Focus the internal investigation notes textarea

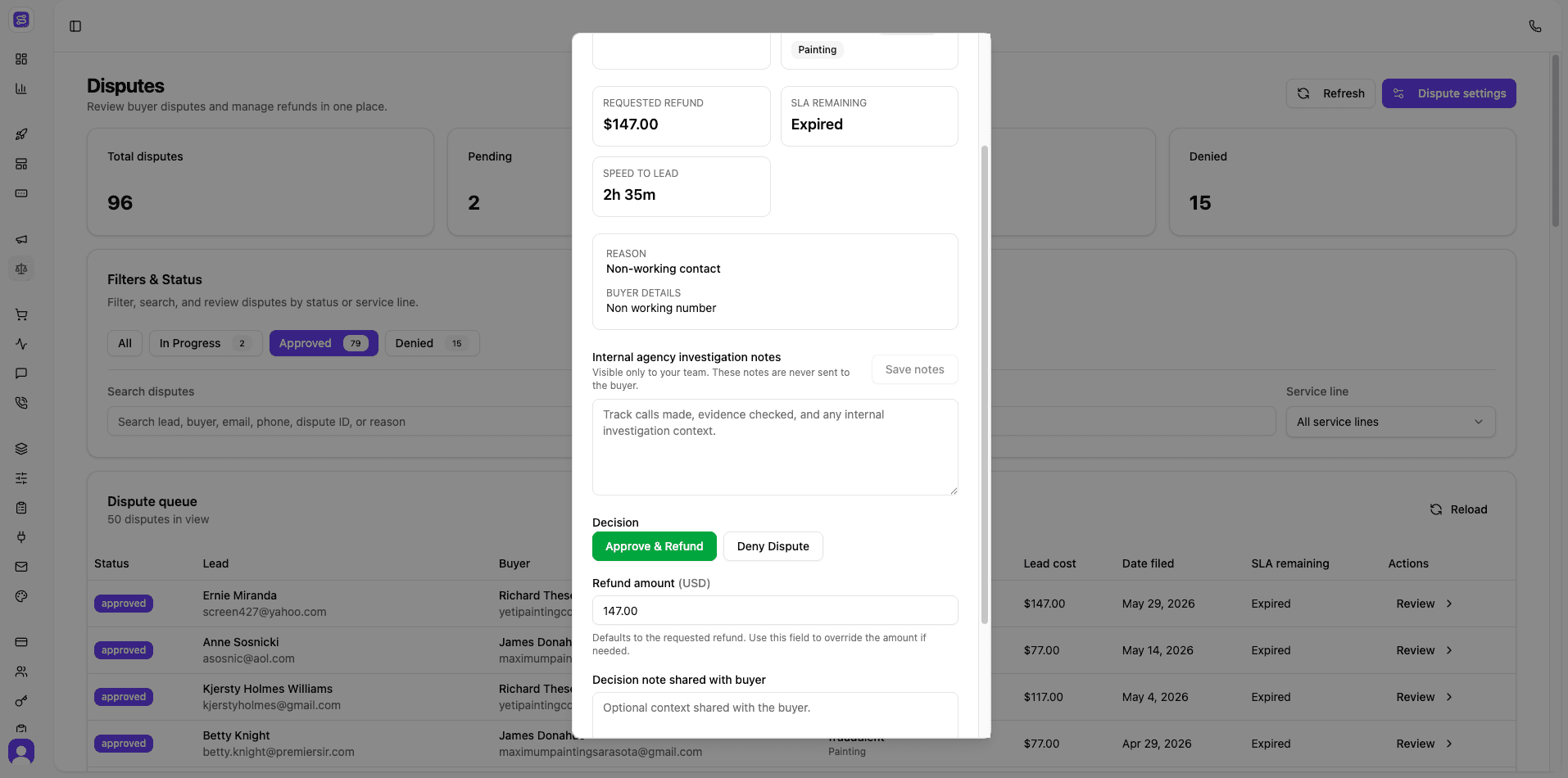coord(775,447)
